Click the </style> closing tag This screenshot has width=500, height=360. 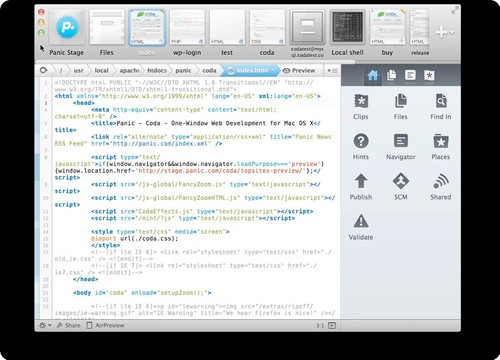[x=105, y=245]
